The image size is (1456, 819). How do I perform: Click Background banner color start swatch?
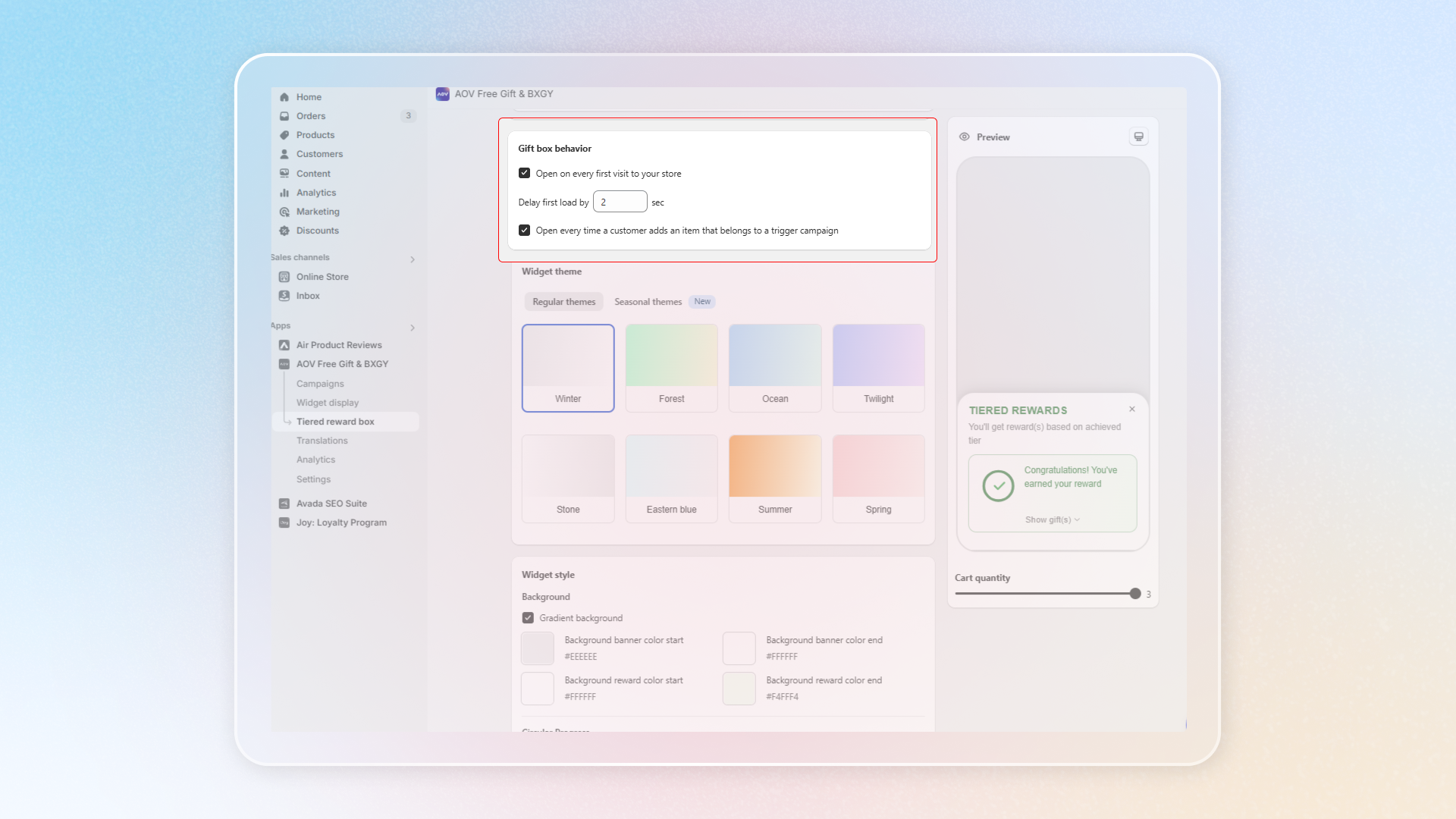[538, 648]
